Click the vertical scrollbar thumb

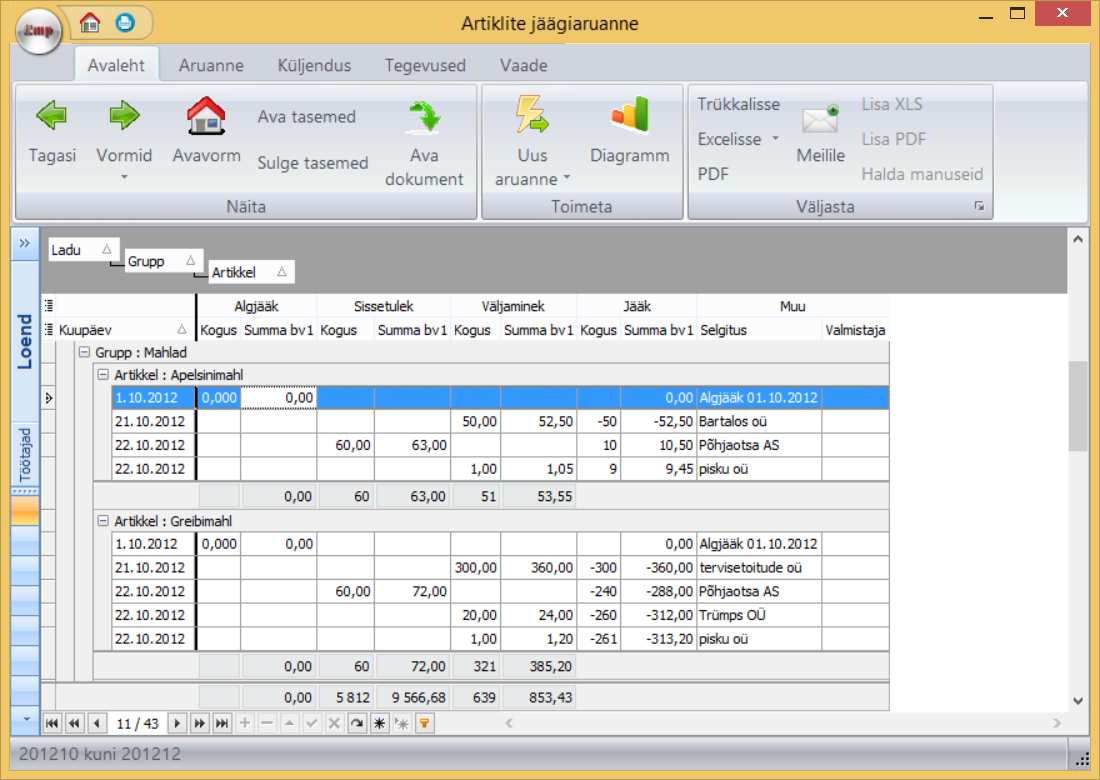tap(1077, 405)
